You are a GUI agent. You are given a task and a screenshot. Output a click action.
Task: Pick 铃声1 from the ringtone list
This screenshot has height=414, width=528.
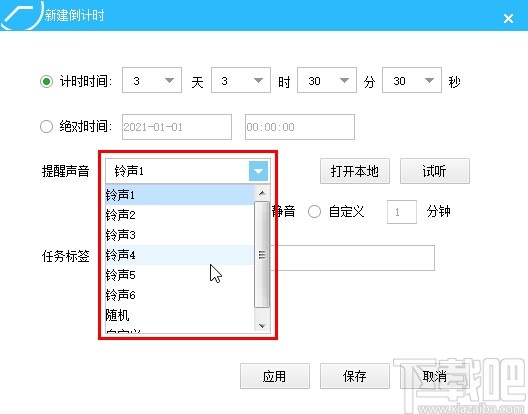pyautogui.click(x=180, y=195)
